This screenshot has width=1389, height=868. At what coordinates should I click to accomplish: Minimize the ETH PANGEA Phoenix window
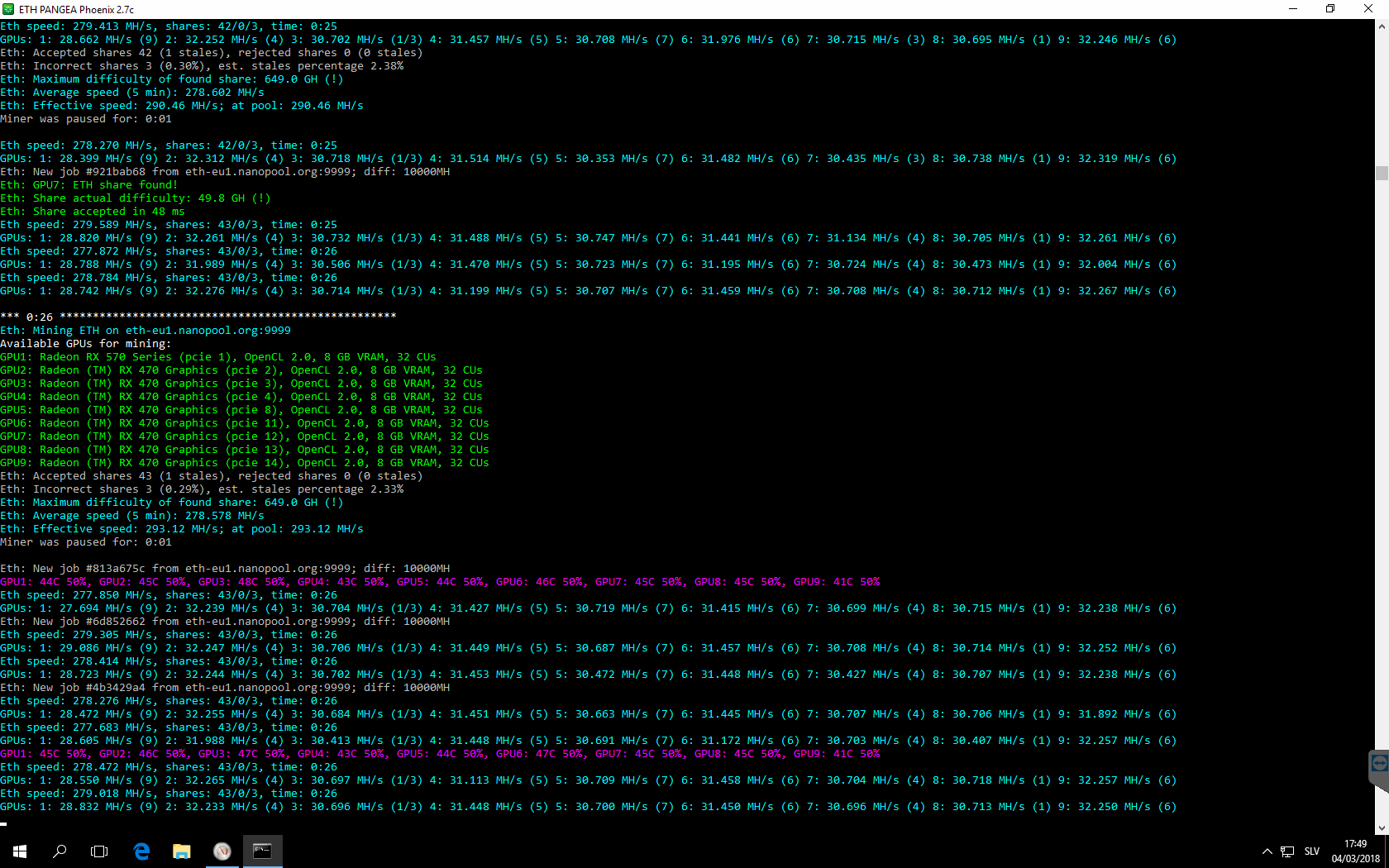coord(1293,9)
